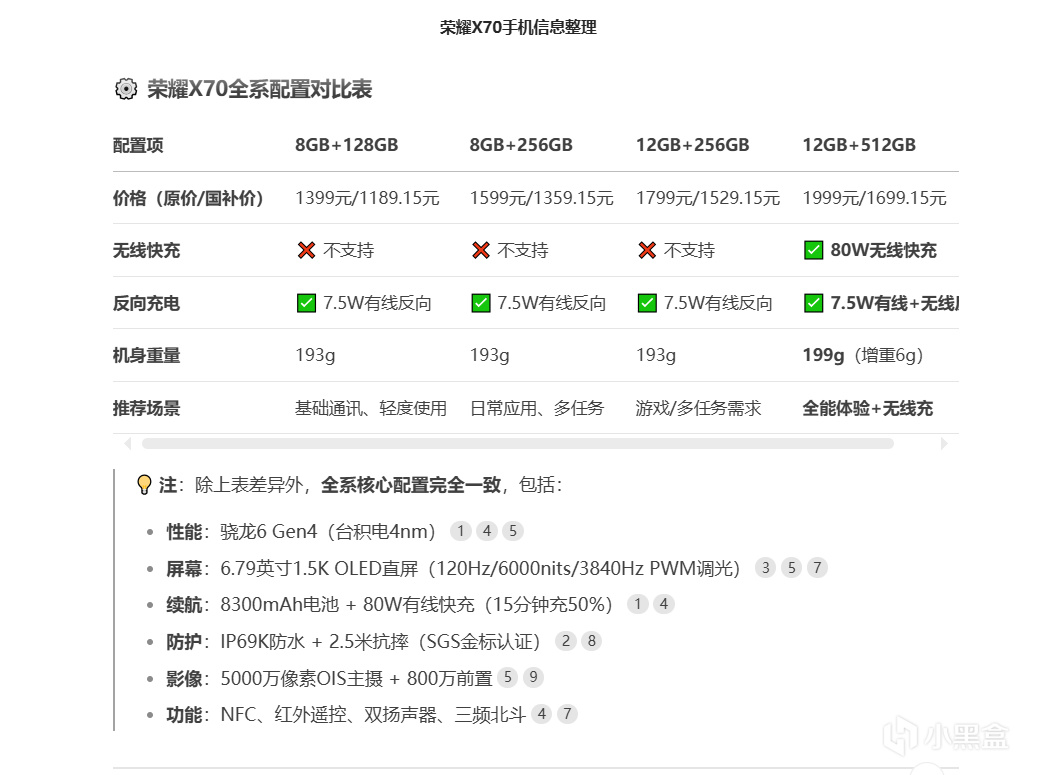
Task: Click 193g under the 8GB+256GB column
Action: (490, 356)
